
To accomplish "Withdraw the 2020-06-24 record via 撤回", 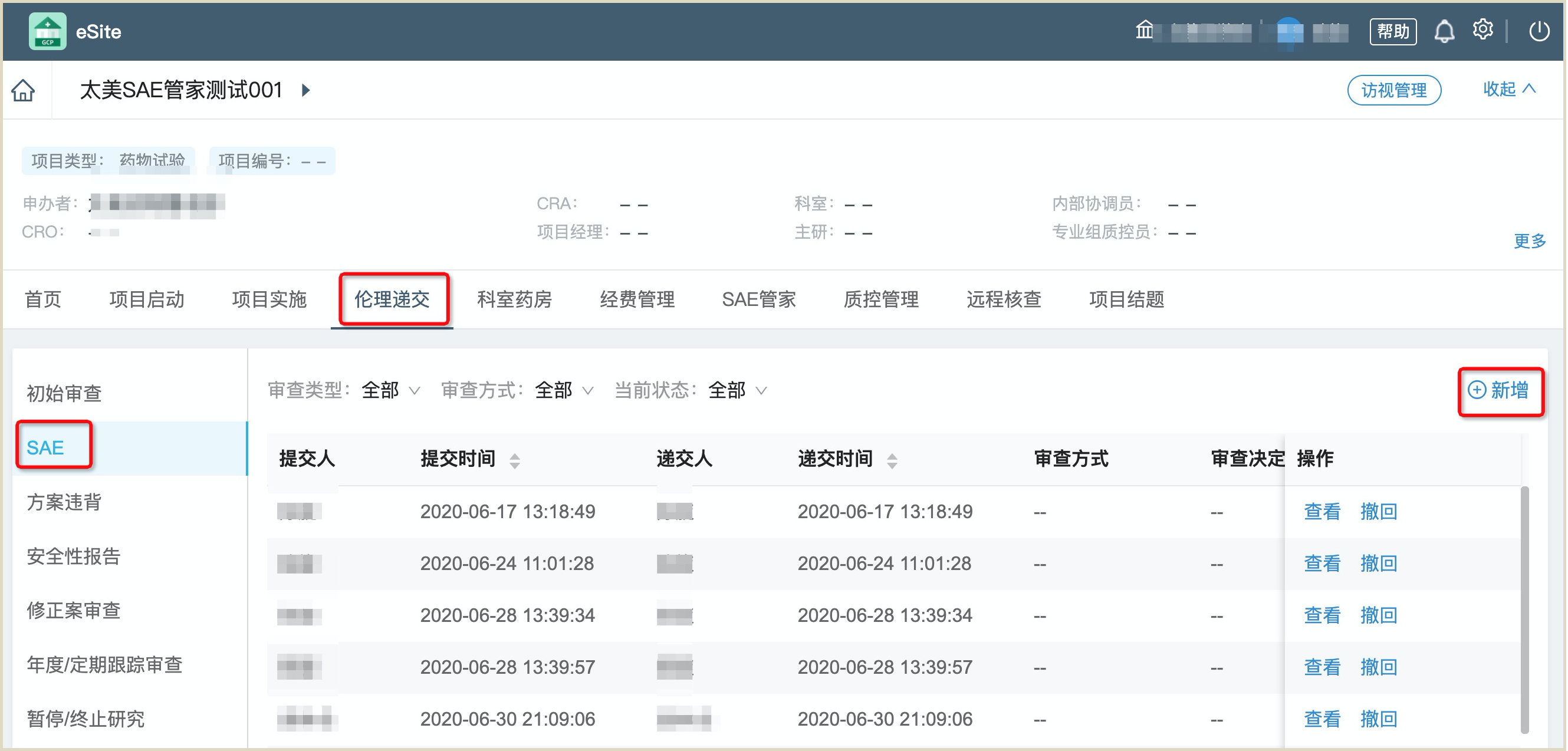I will point(1379,564).
